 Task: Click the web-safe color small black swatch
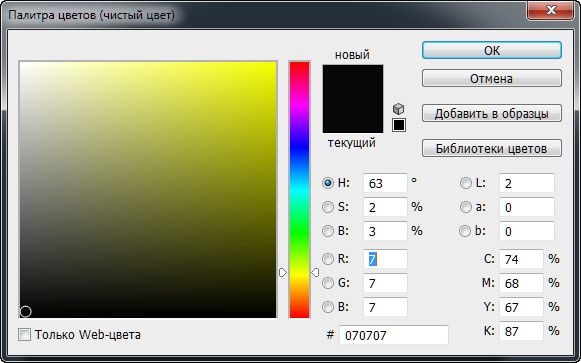coord(399,125)
